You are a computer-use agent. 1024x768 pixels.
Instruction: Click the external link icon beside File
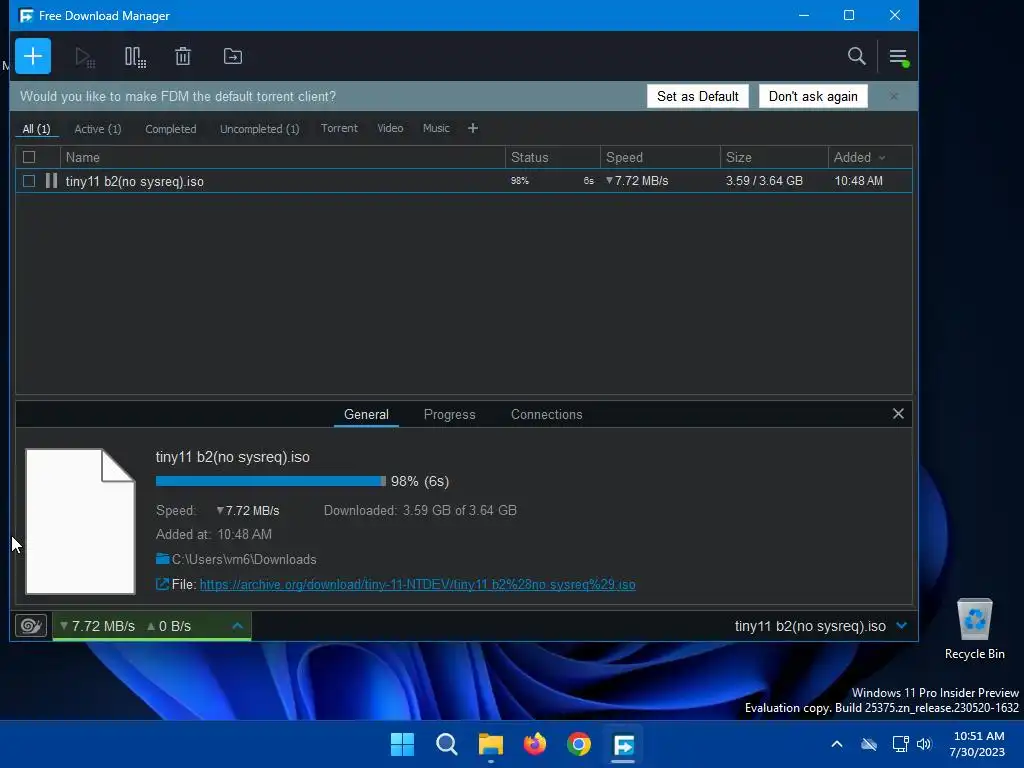tap(162, 584)
